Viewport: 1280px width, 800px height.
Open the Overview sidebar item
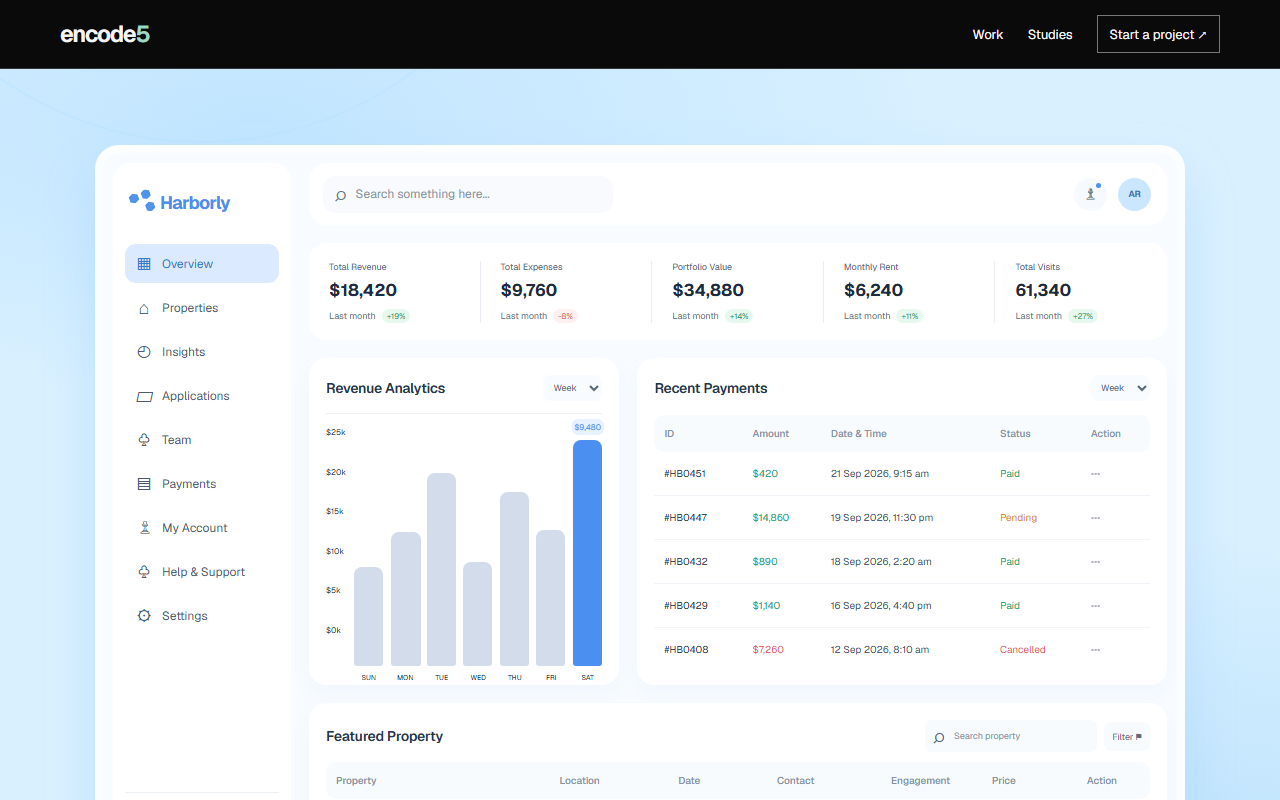click(202, 264)
